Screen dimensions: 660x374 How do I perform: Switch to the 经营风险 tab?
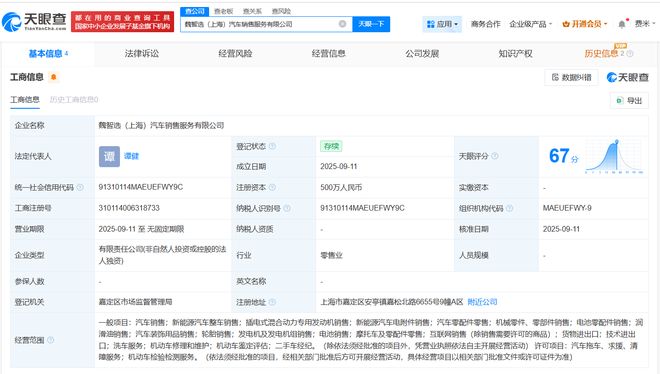point(235,54)
